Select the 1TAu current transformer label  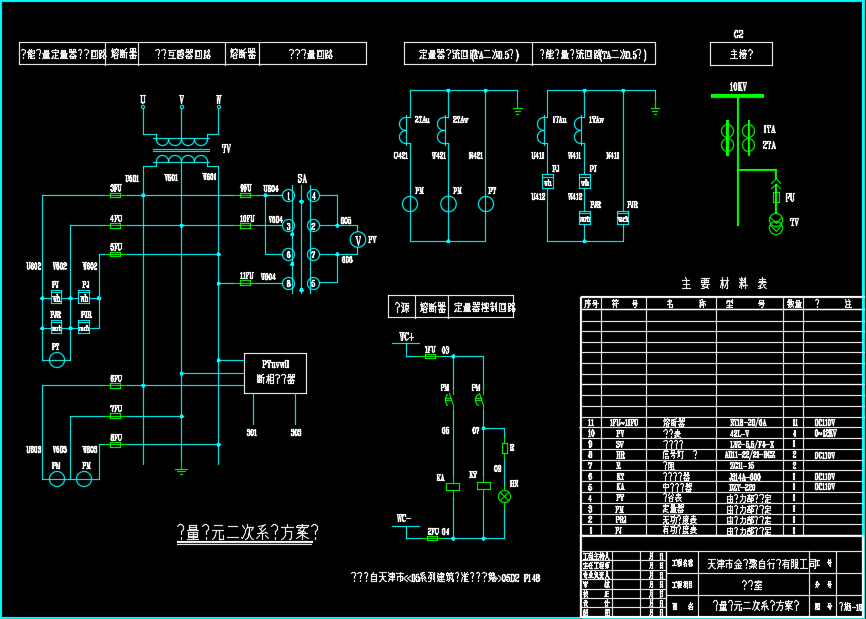[559, 119]
